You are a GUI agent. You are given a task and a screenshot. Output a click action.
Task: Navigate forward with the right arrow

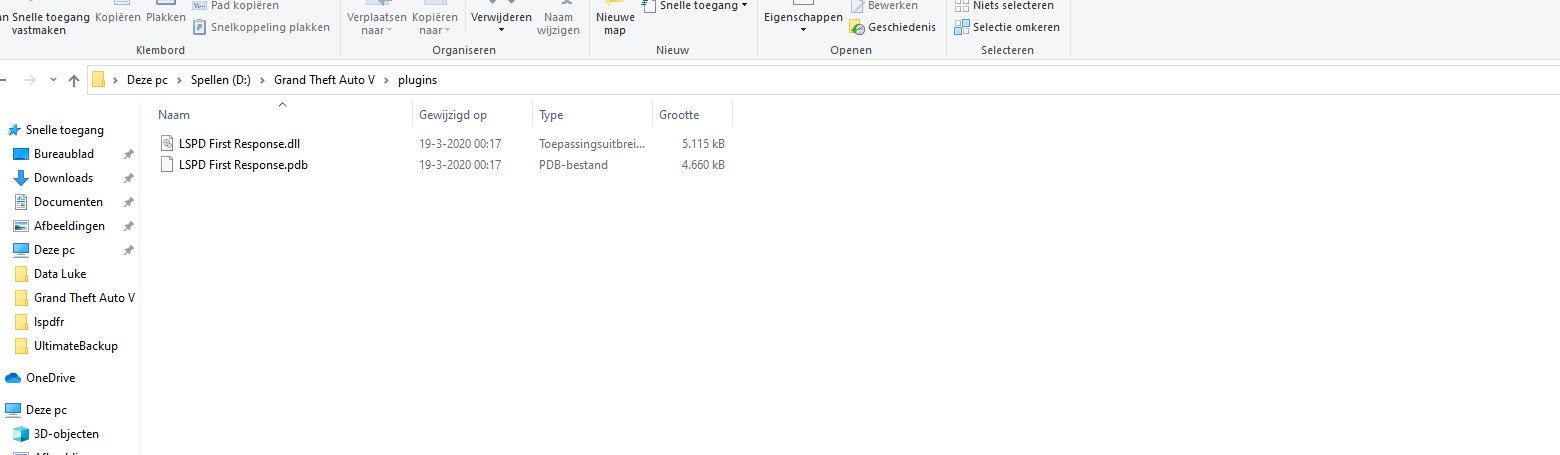tap(31, 80)
